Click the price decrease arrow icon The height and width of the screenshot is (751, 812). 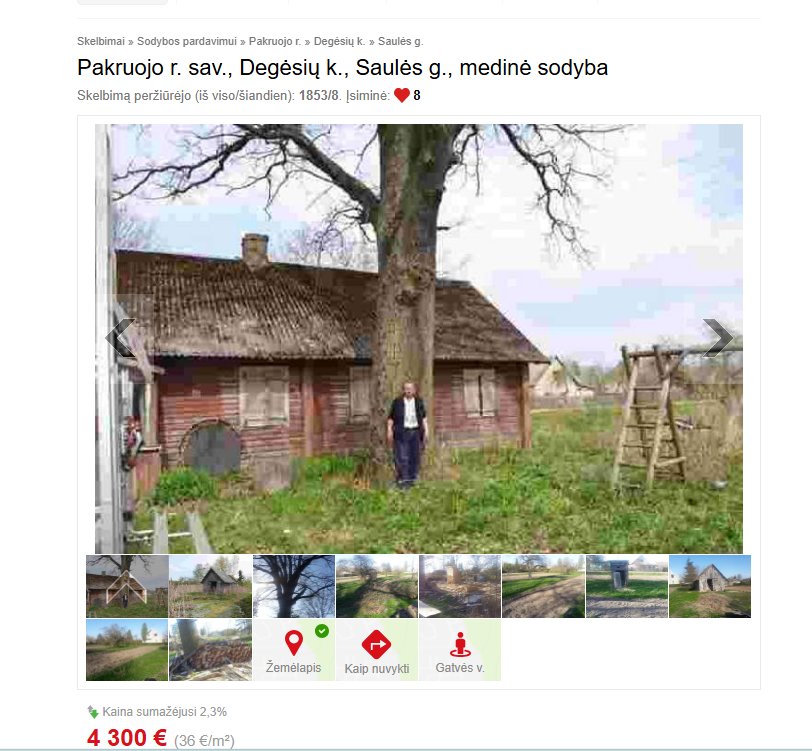pyautogui.click(x=93, y=712)
